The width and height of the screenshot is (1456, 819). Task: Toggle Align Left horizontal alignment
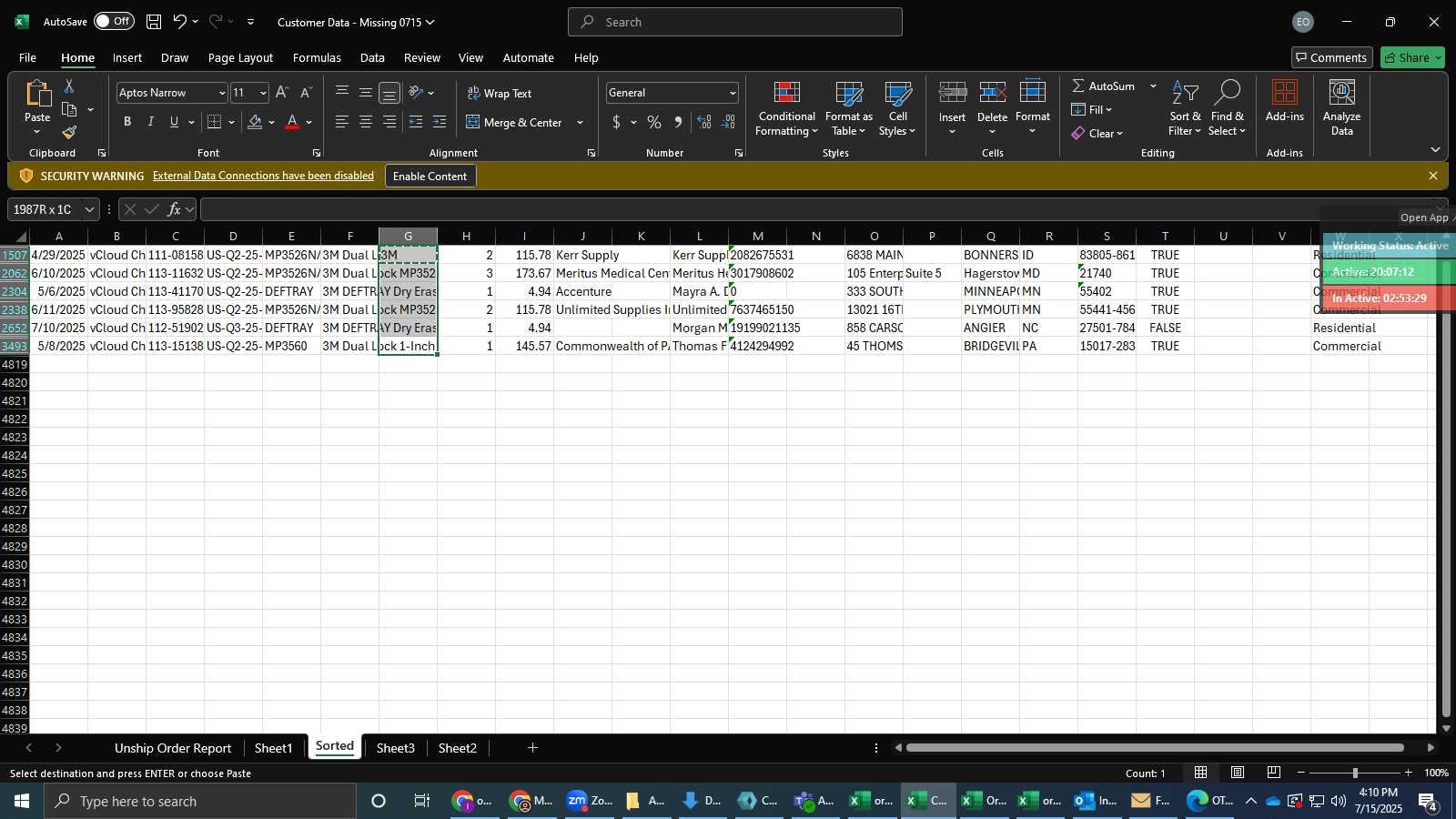click(x=342, y=122)
